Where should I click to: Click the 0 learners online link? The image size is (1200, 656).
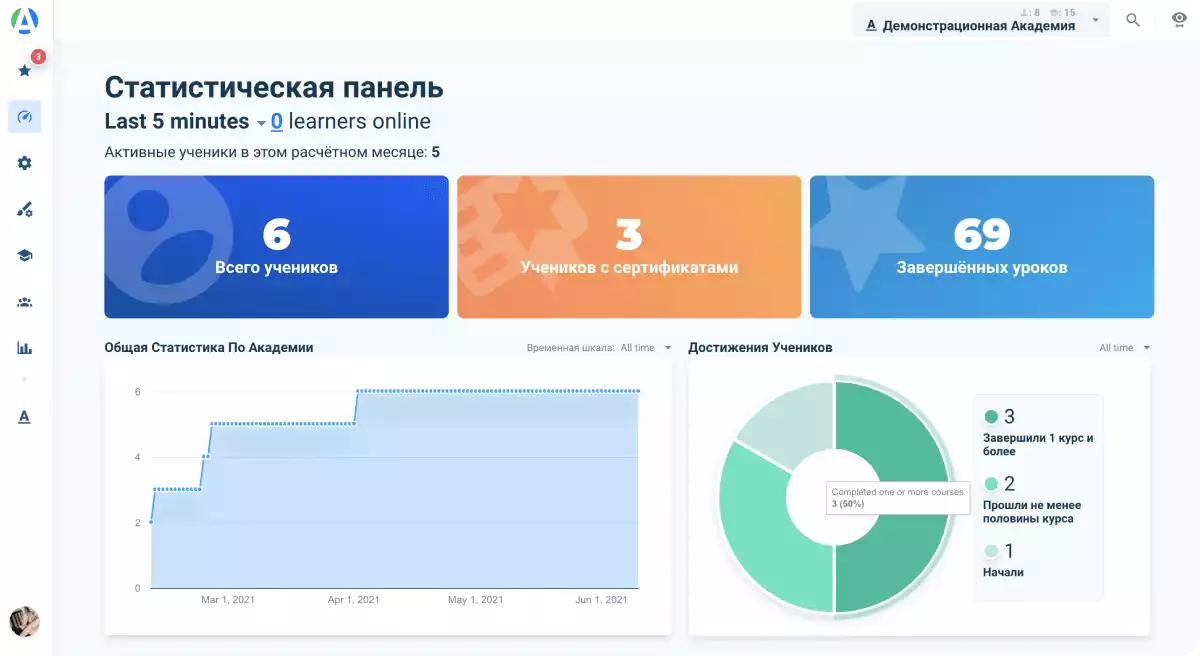[277, 122]
